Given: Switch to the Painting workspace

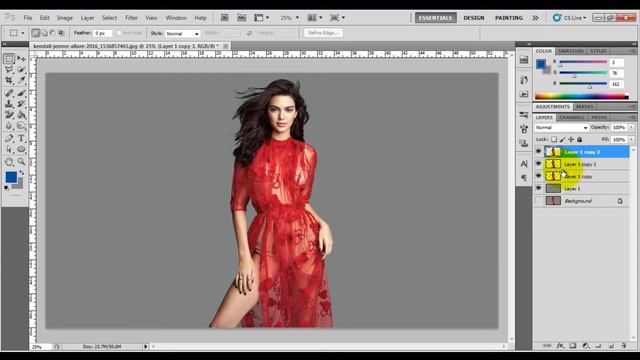Looking at the screenshot, I should pos(509,18).
